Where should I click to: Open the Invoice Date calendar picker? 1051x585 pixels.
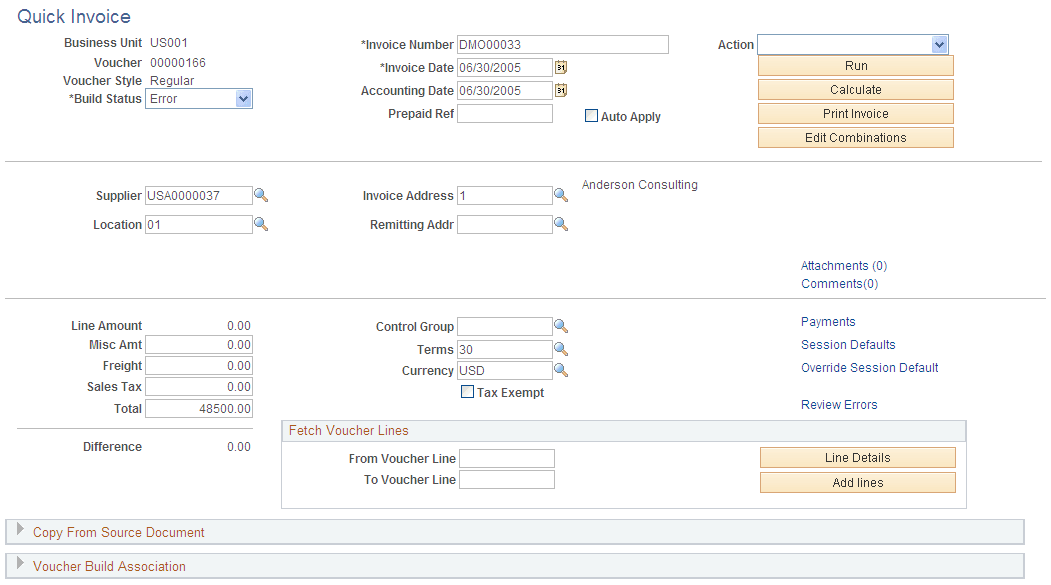click(562, 67)
